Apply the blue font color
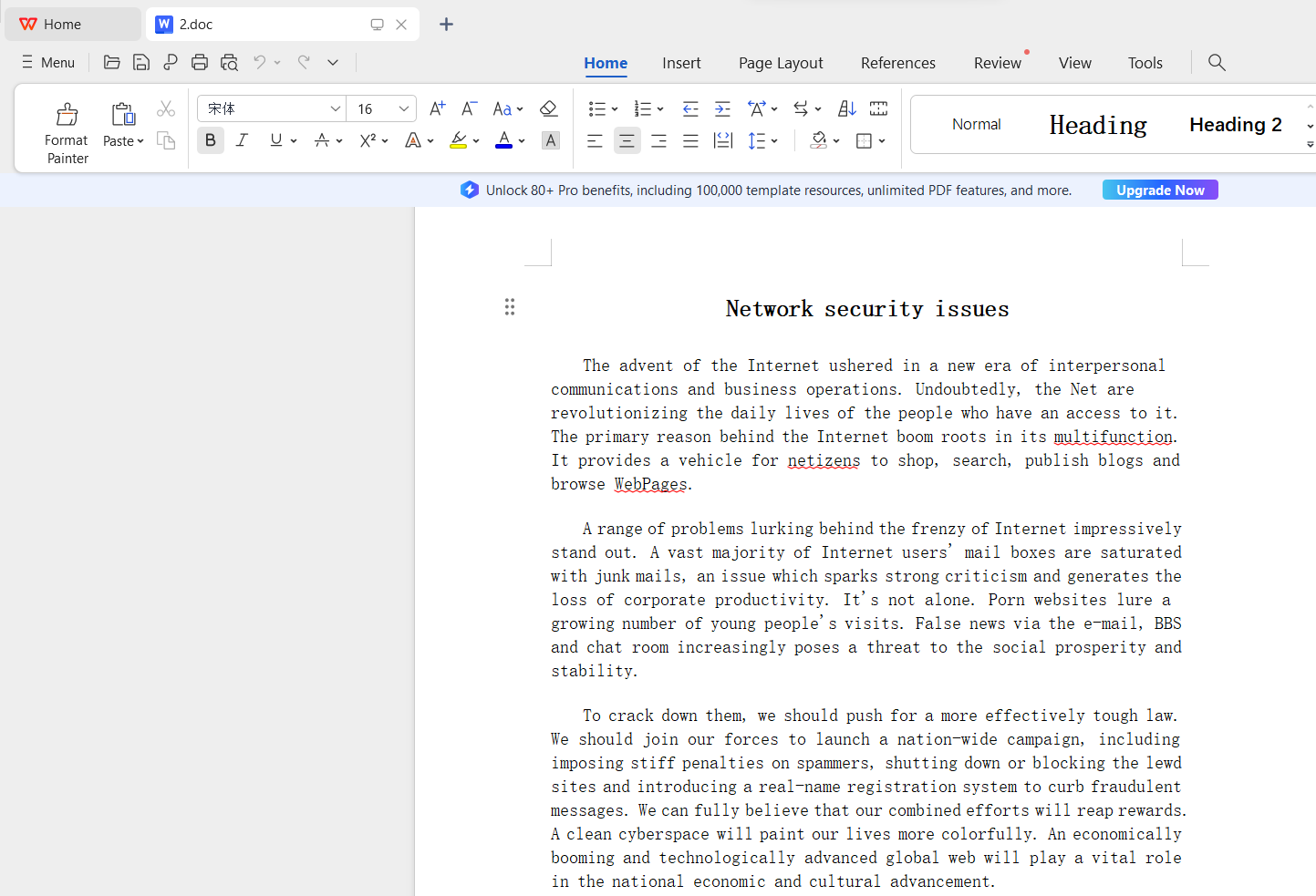Screen dimensions: 1316x896 tap(503, 140)
